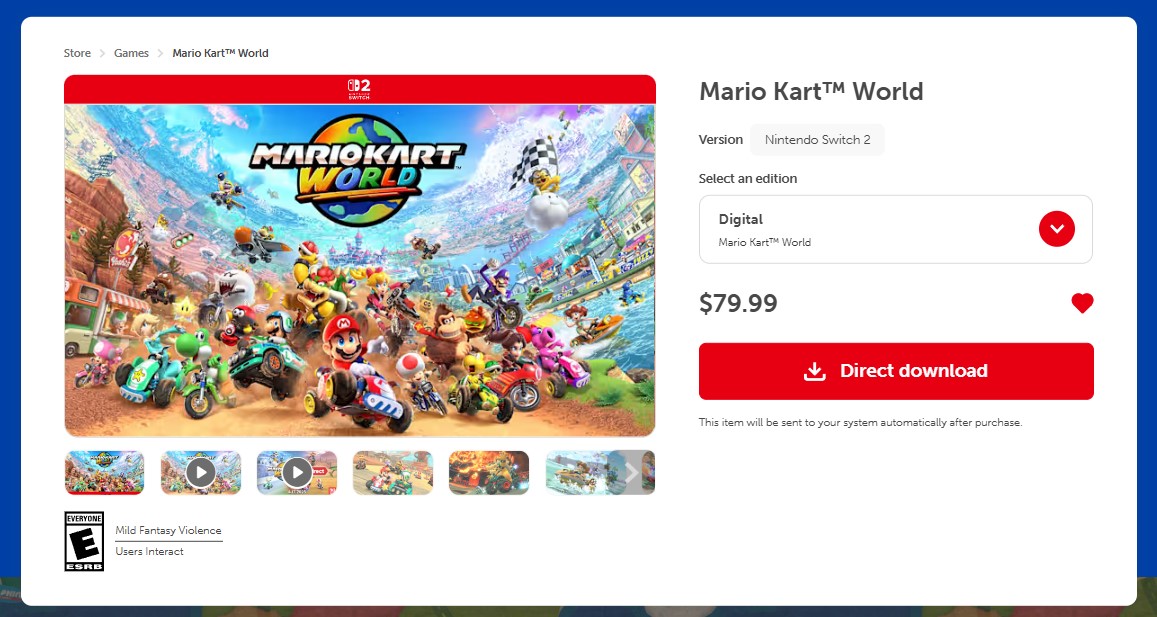Expand the Digital edition dropdown arrow
1157x617 pixels.
point(1057,229)
